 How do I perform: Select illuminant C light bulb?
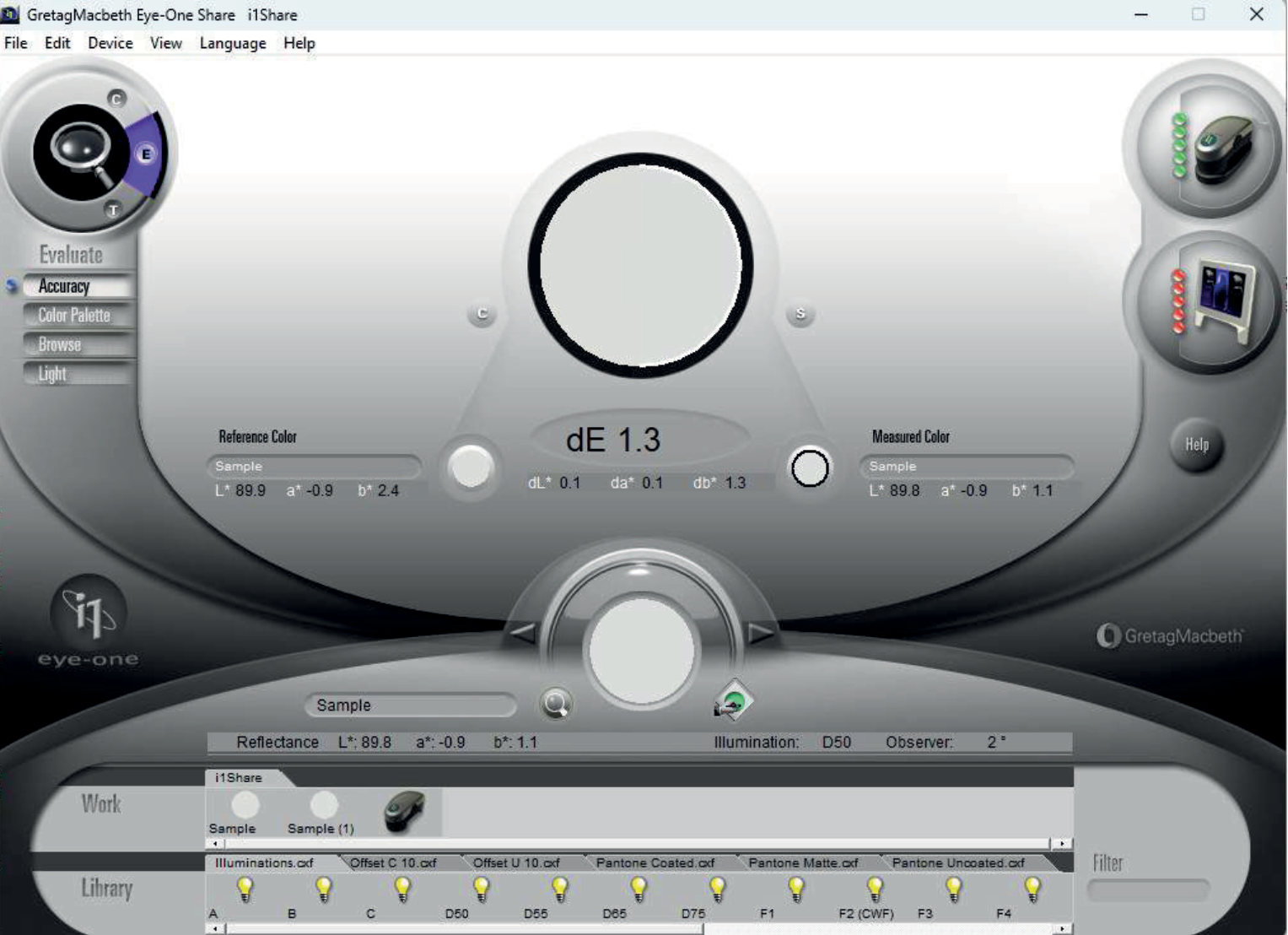[402, 889]
